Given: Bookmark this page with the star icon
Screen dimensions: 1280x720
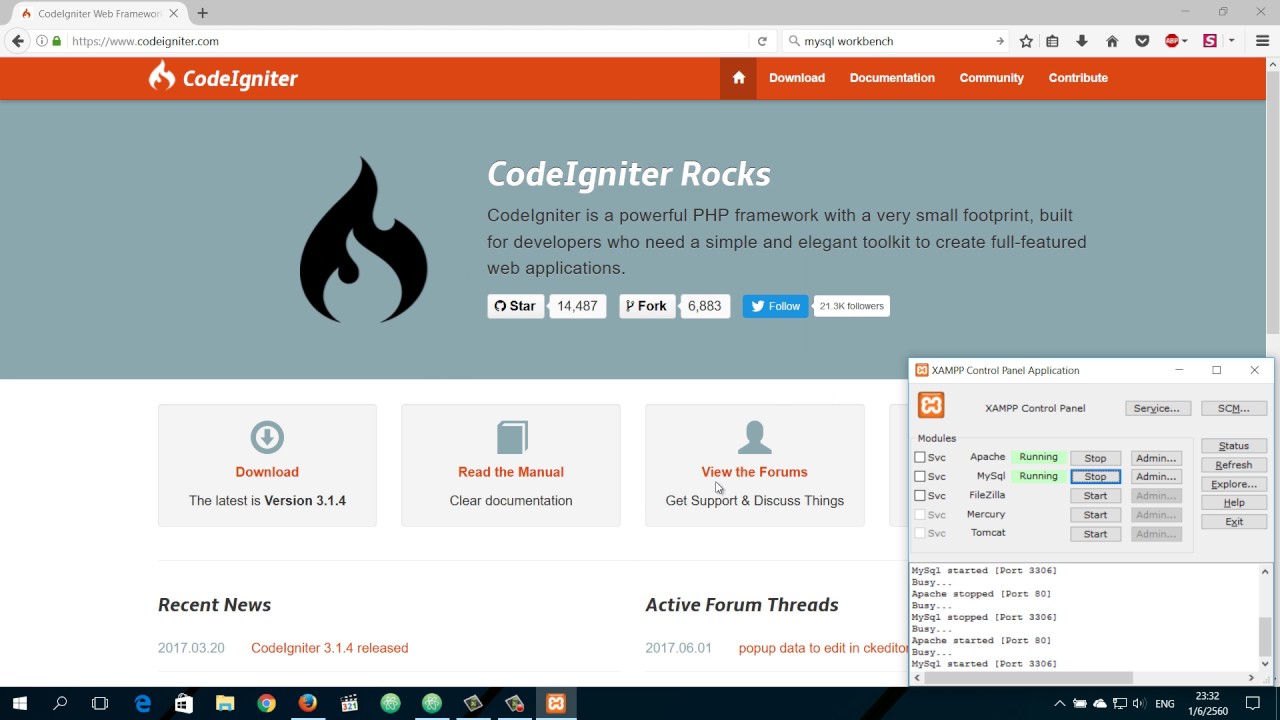Looking at the screenshot, I should click(1026, 41).
